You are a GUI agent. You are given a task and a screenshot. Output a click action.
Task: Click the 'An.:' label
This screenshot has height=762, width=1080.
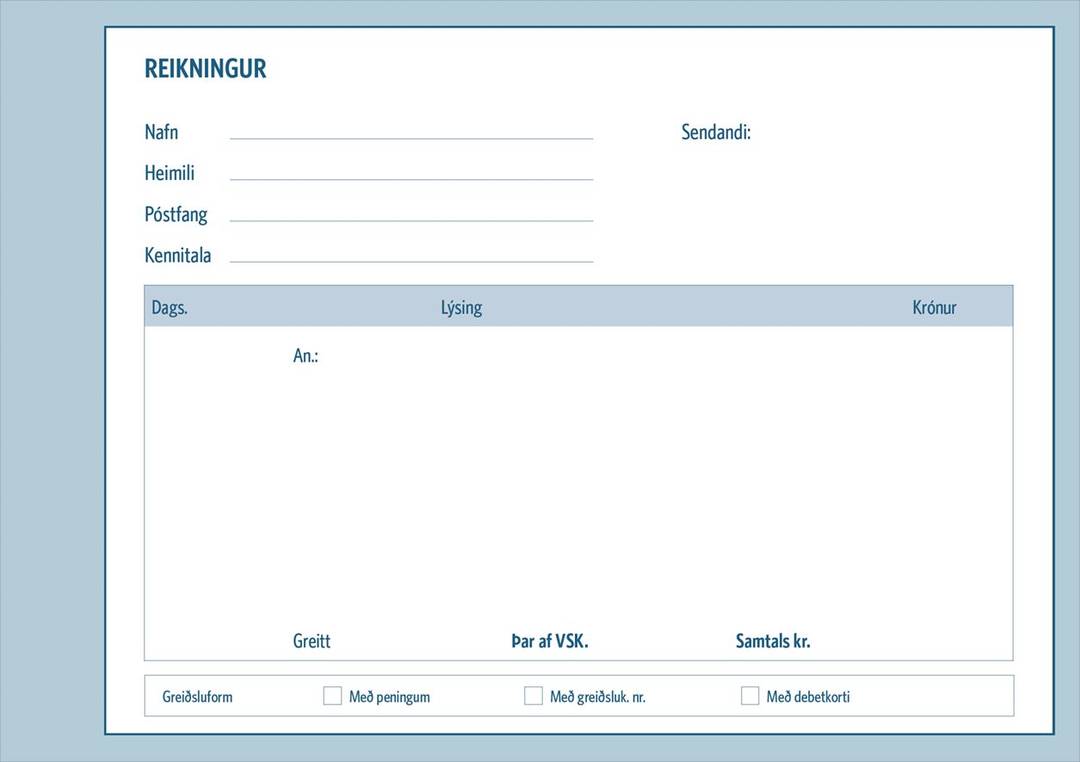pyautogui.click(x=305, y=356)
